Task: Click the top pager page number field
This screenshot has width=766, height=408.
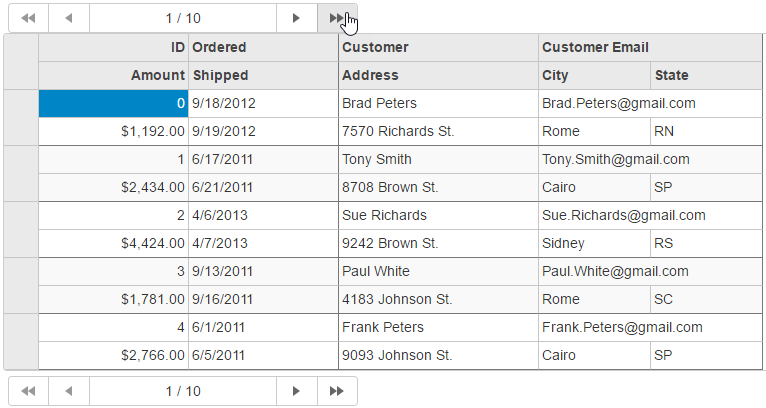Action: [183, 18]
